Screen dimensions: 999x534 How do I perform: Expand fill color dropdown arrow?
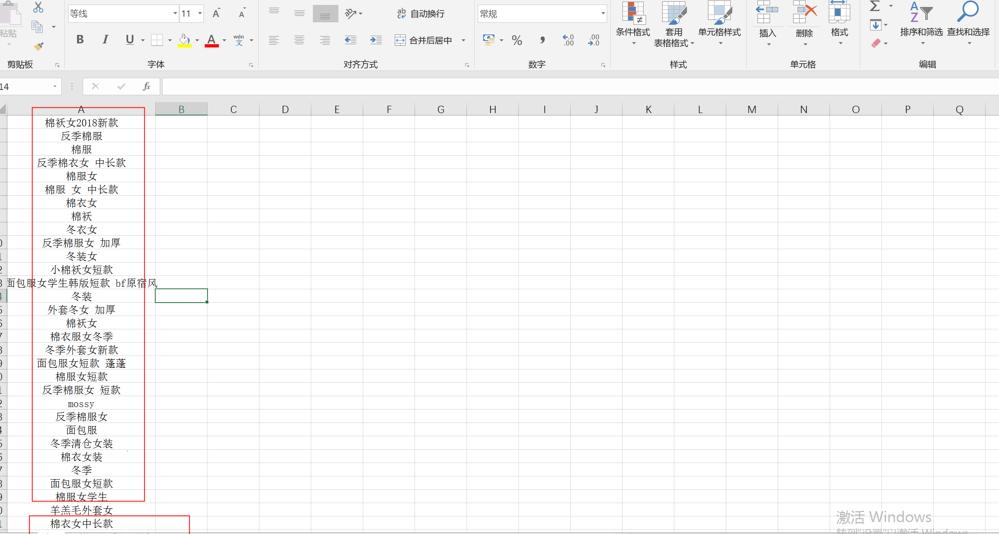pyautogui.click(x=197, y=40)
